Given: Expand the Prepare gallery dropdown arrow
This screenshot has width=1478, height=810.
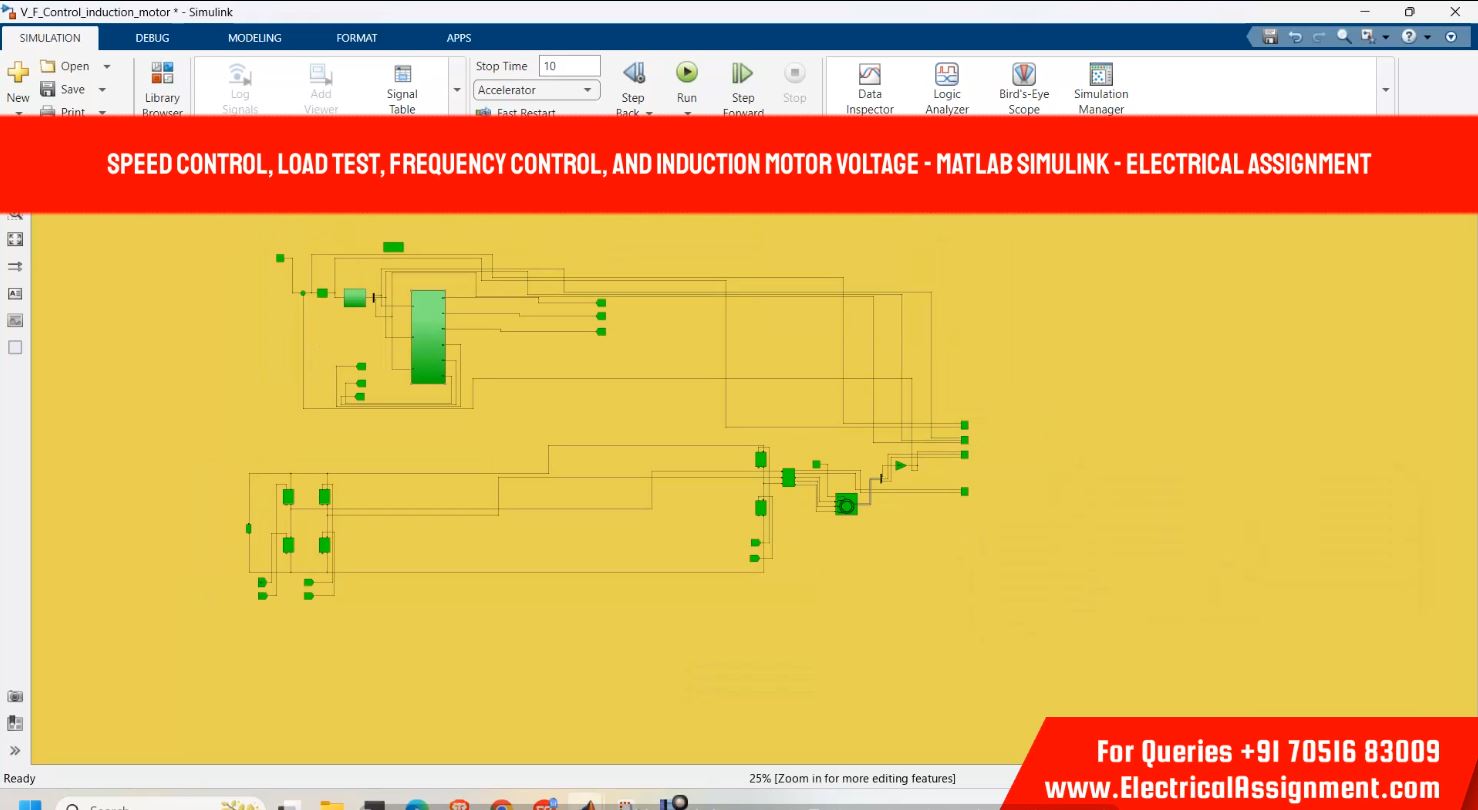Looking at the screenshot, I should (457, 89).
